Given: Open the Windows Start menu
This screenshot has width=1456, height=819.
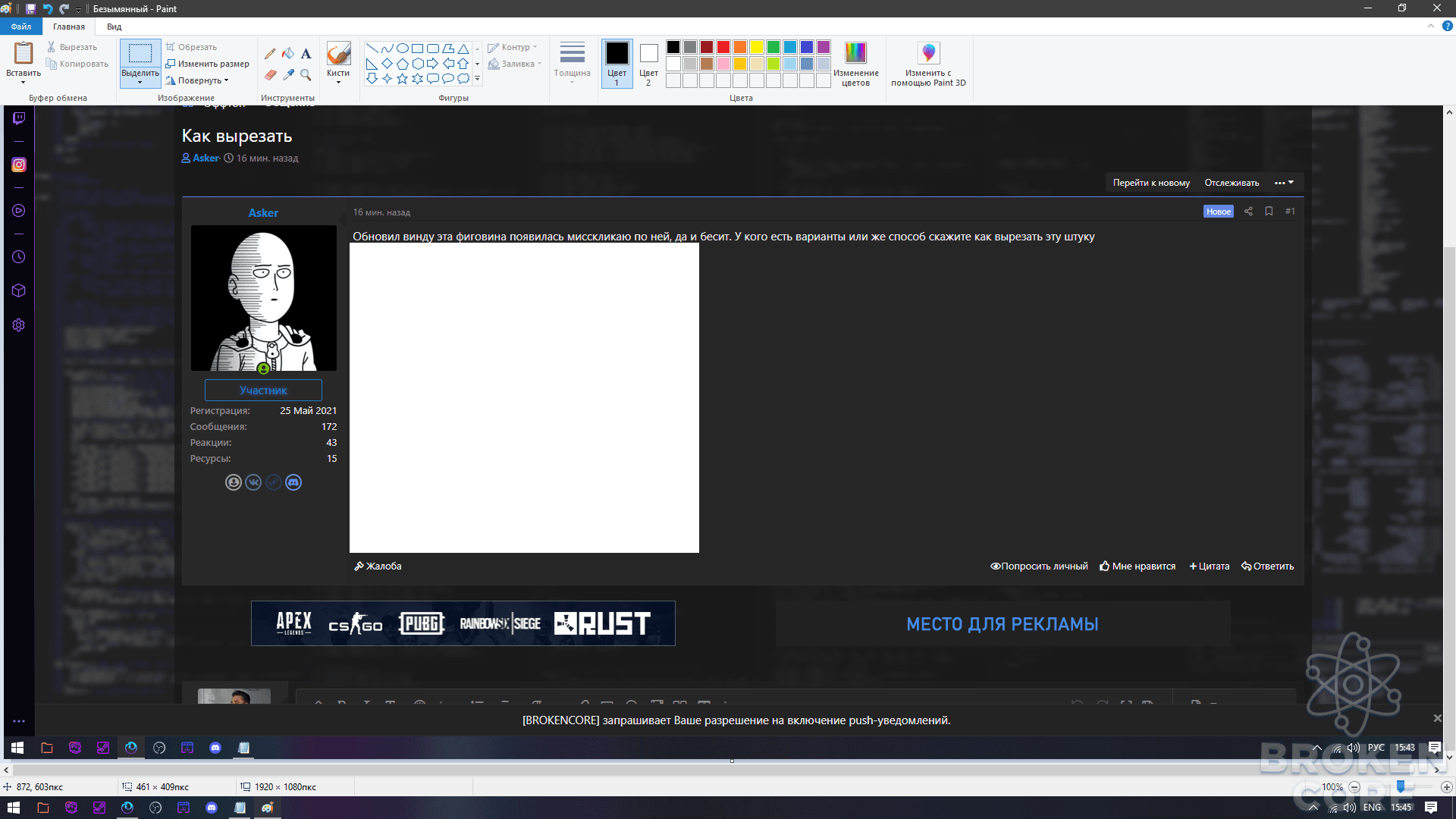Looking at the screenshot, I should click(x=13, y=808).
